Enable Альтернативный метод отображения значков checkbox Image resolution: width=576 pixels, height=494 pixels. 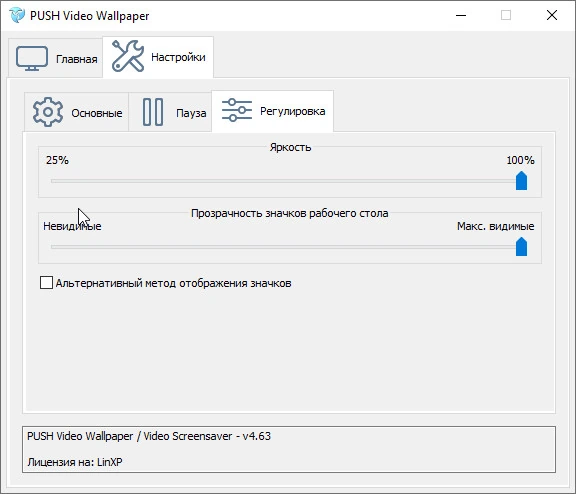coord(46,283)
